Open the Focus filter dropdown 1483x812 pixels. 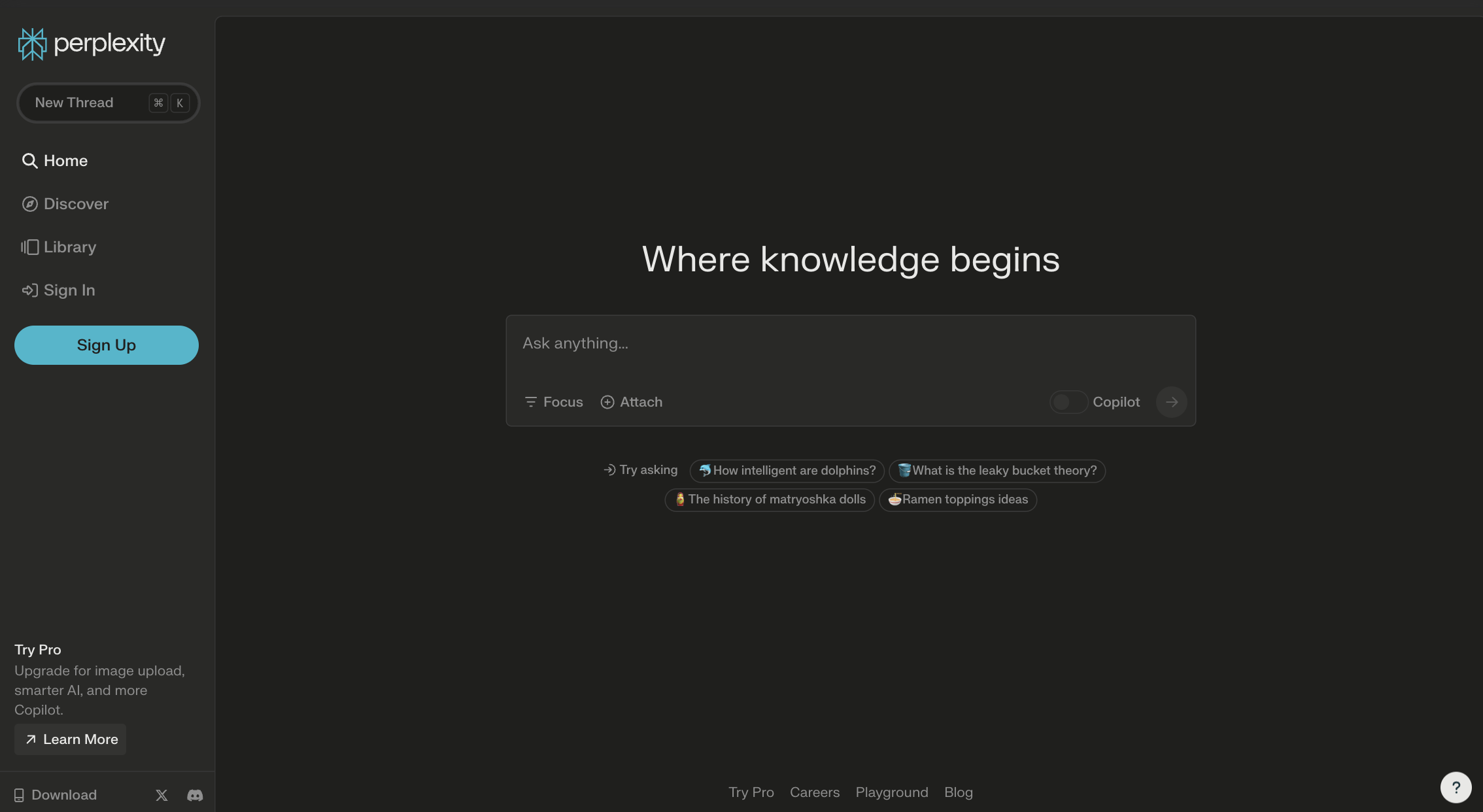553,402
